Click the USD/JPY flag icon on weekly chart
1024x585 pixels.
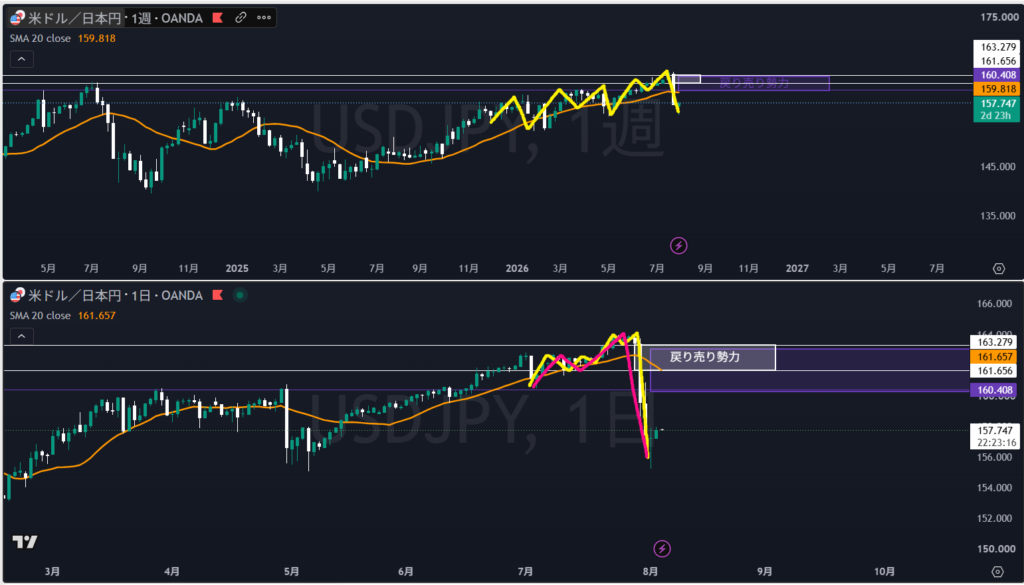(17, 18)
